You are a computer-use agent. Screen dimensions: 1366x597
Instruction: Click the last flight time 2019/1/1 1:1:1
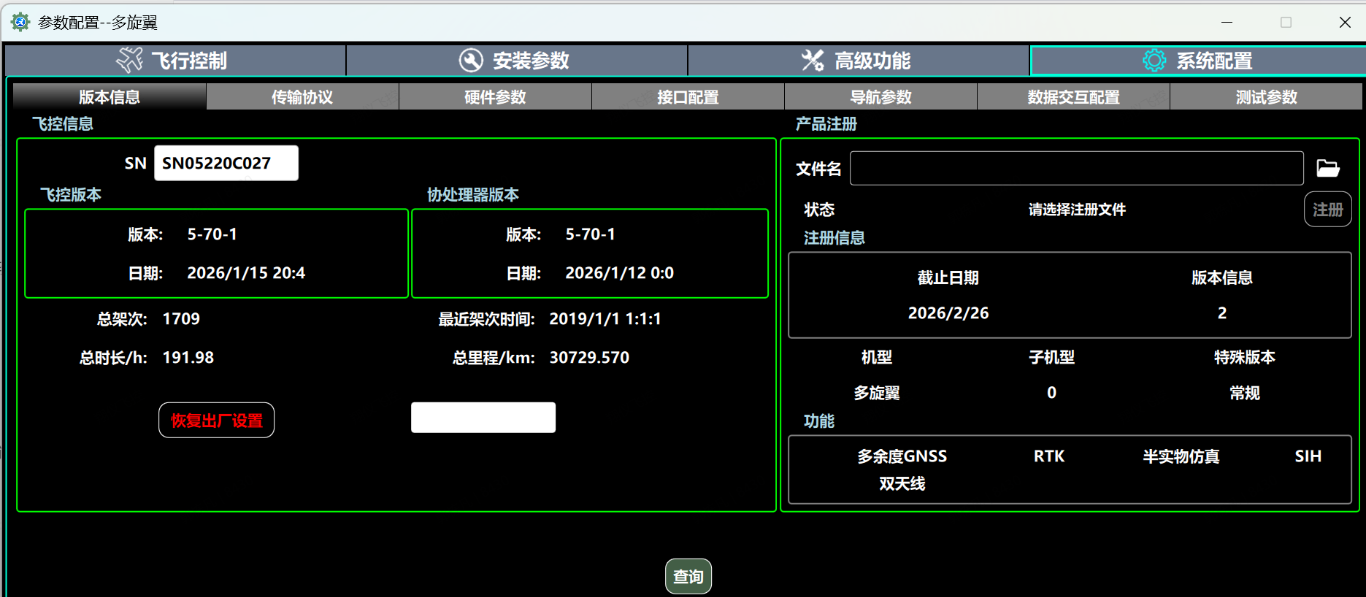(605, 319)
